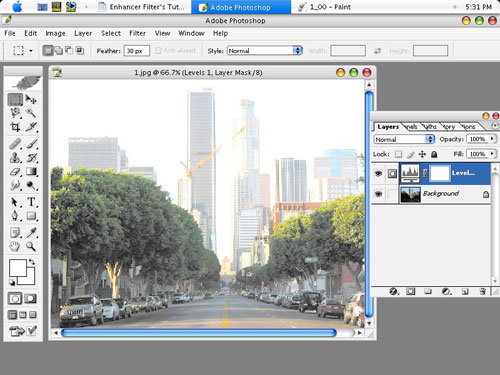
Task: Select the Eyedropper tool
Action: tap(31, 232)
